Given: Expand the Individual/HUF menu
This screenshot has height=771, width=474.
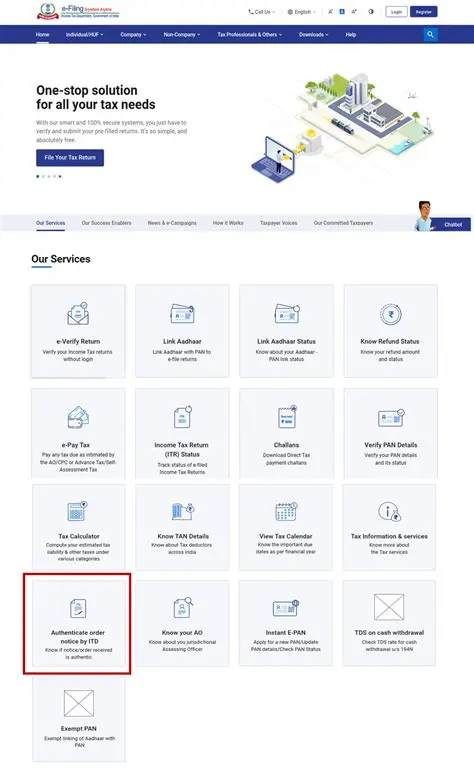Looking at the screenshot, I should point(85,35).
